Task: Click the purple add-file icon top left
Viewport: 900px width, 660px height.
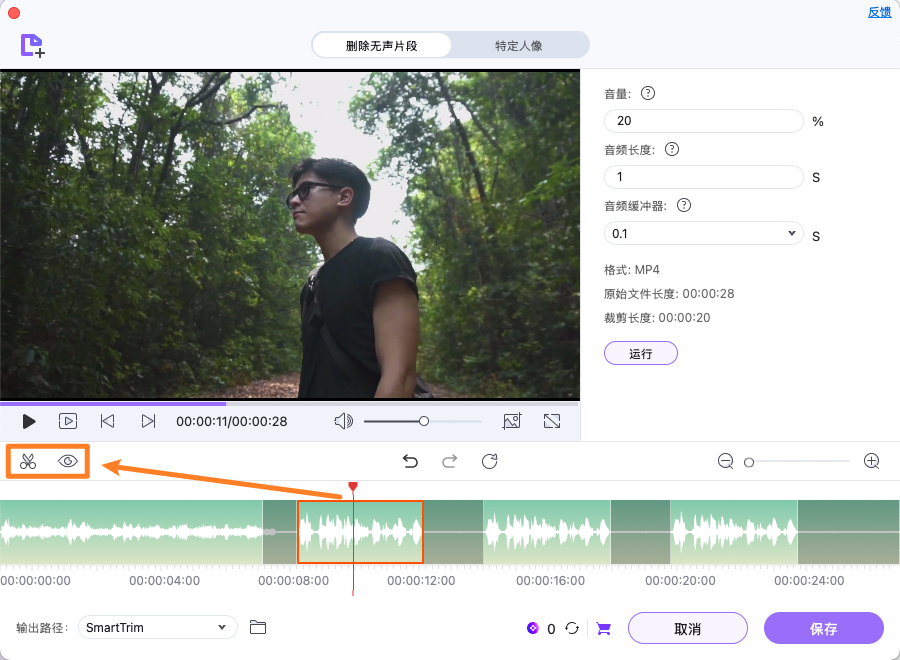Action: click(x=31, y=45)
